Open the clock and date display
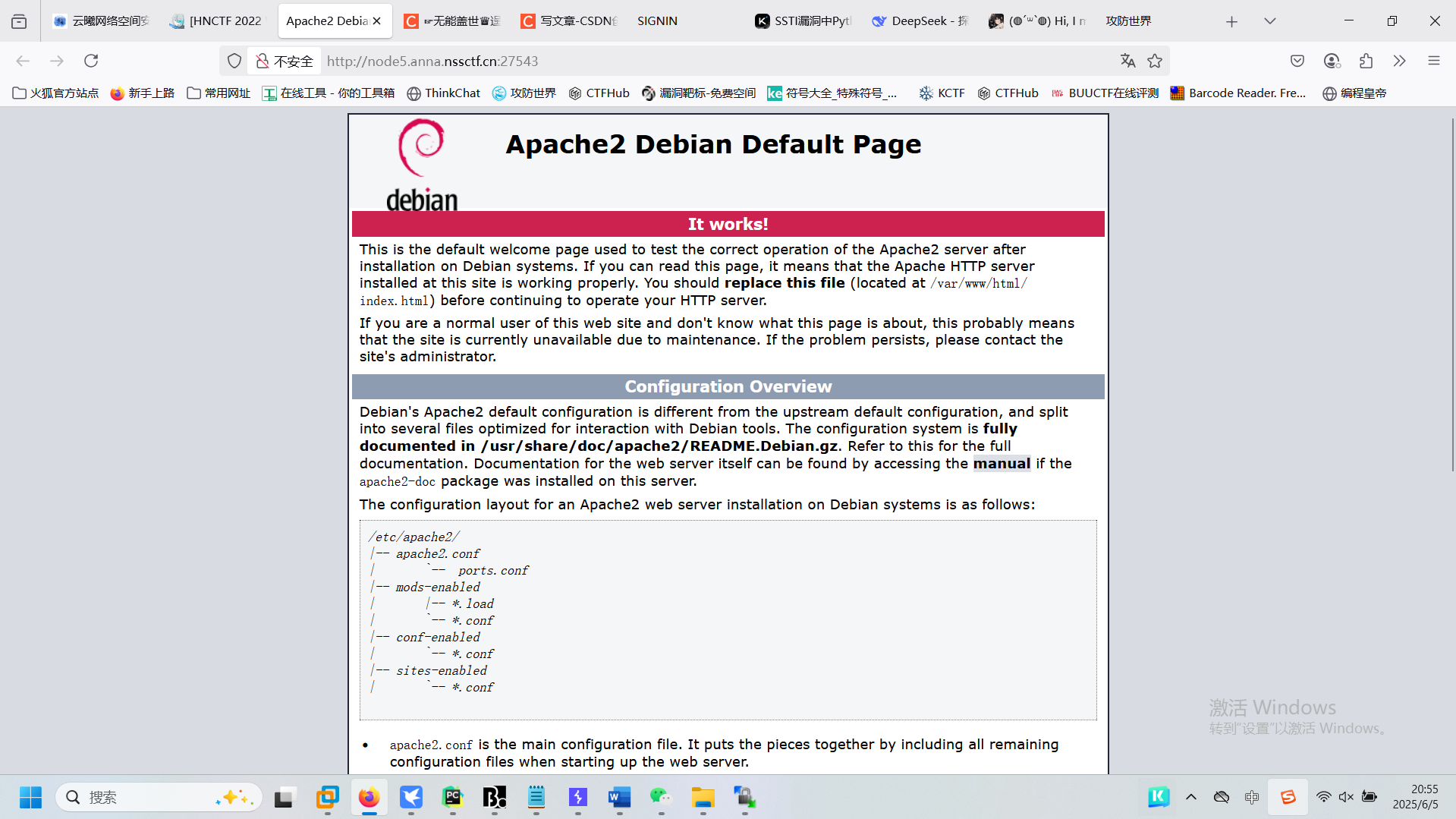Screen dimensions: 1456x819 [1415, 797]
